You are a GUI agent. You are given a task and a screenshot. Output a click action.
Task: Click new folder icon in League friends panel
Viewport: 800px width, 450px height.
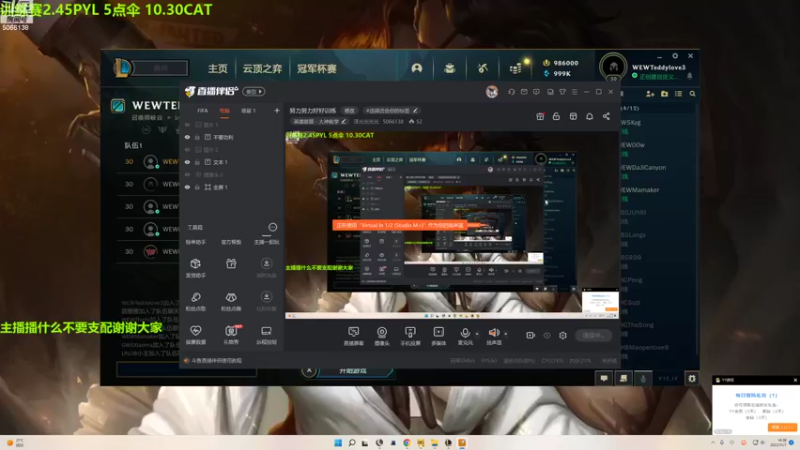[664, 94]
